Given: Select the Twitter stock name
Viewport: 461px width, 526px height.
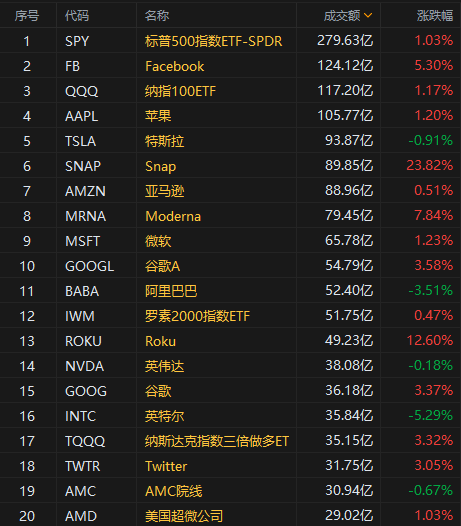Looking at the screenshot, I should coord(166,466).
